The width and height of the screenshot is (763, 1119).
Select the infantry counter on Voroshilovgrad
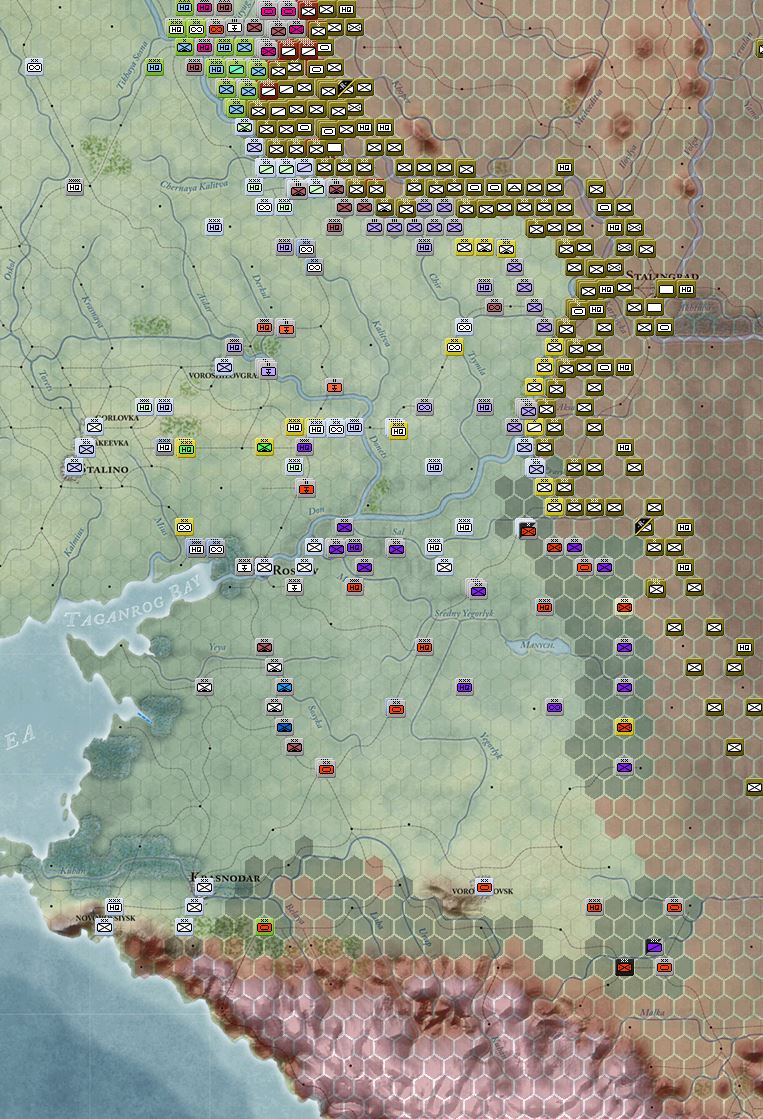224,367
